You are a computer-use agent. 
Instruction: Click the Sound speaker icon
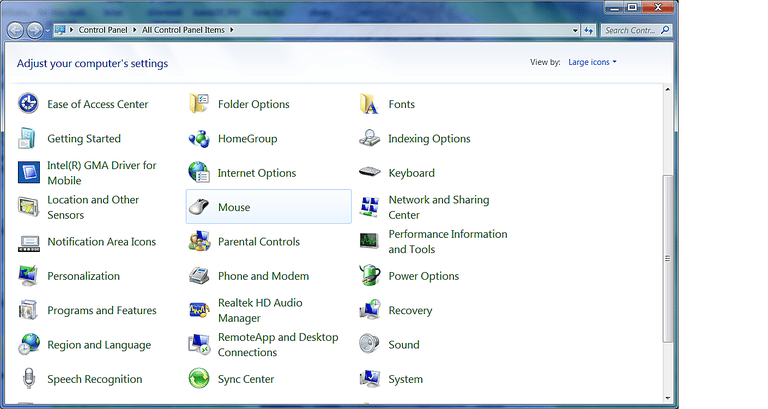click(x=370, y=344)
